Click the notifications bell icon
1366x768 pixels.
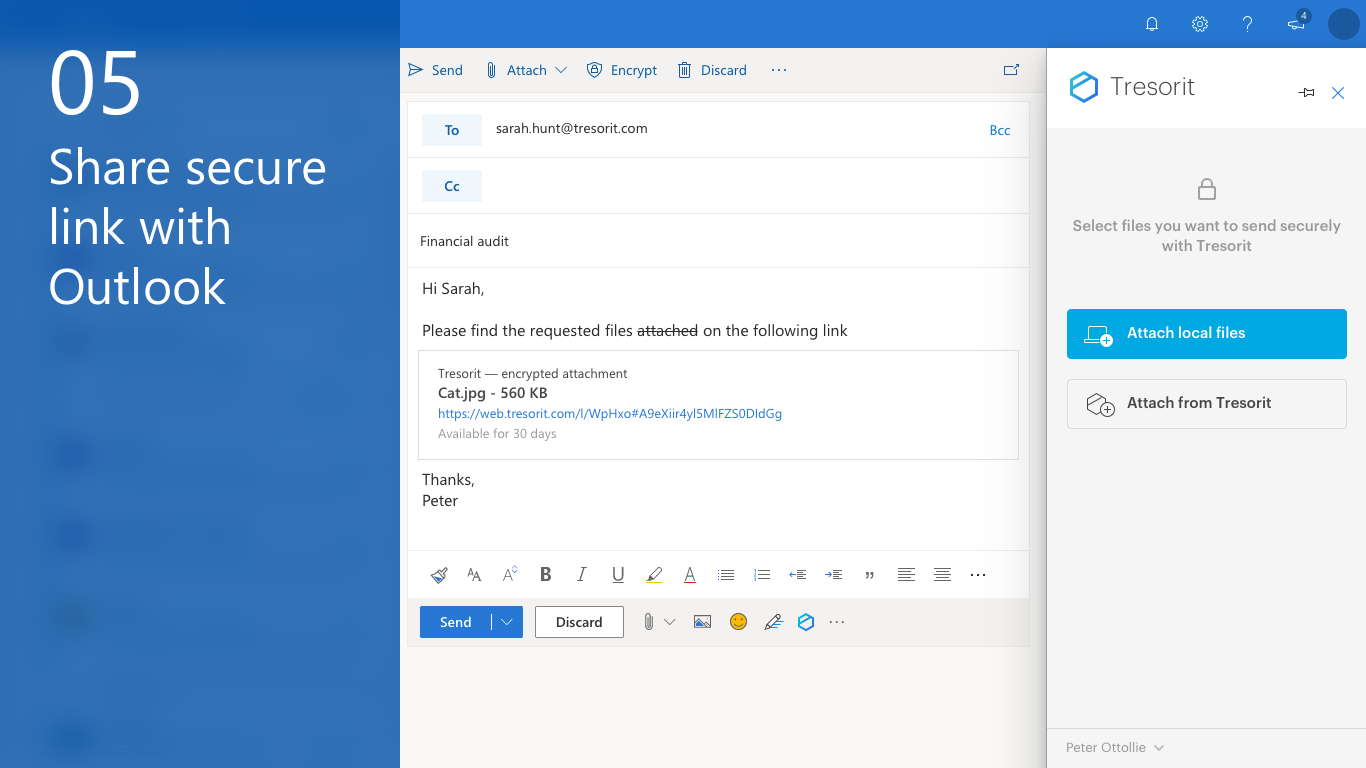(1152, 24)
